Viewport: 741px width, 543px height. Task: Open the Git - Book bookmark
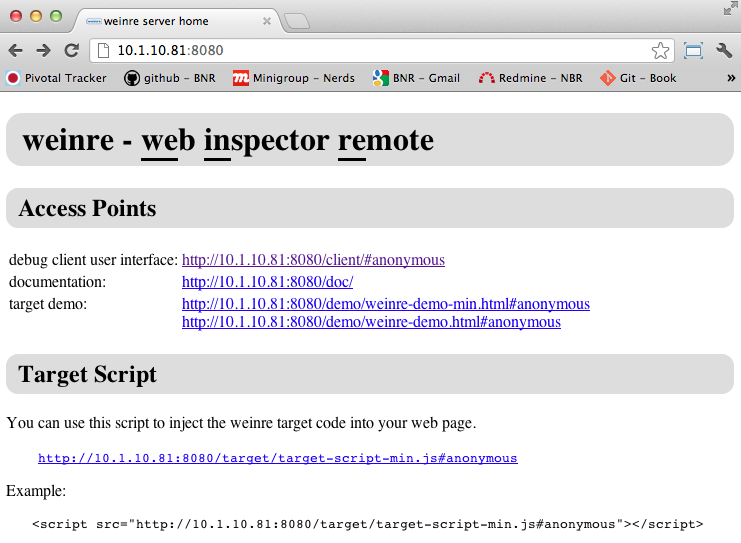coord(638,78)
